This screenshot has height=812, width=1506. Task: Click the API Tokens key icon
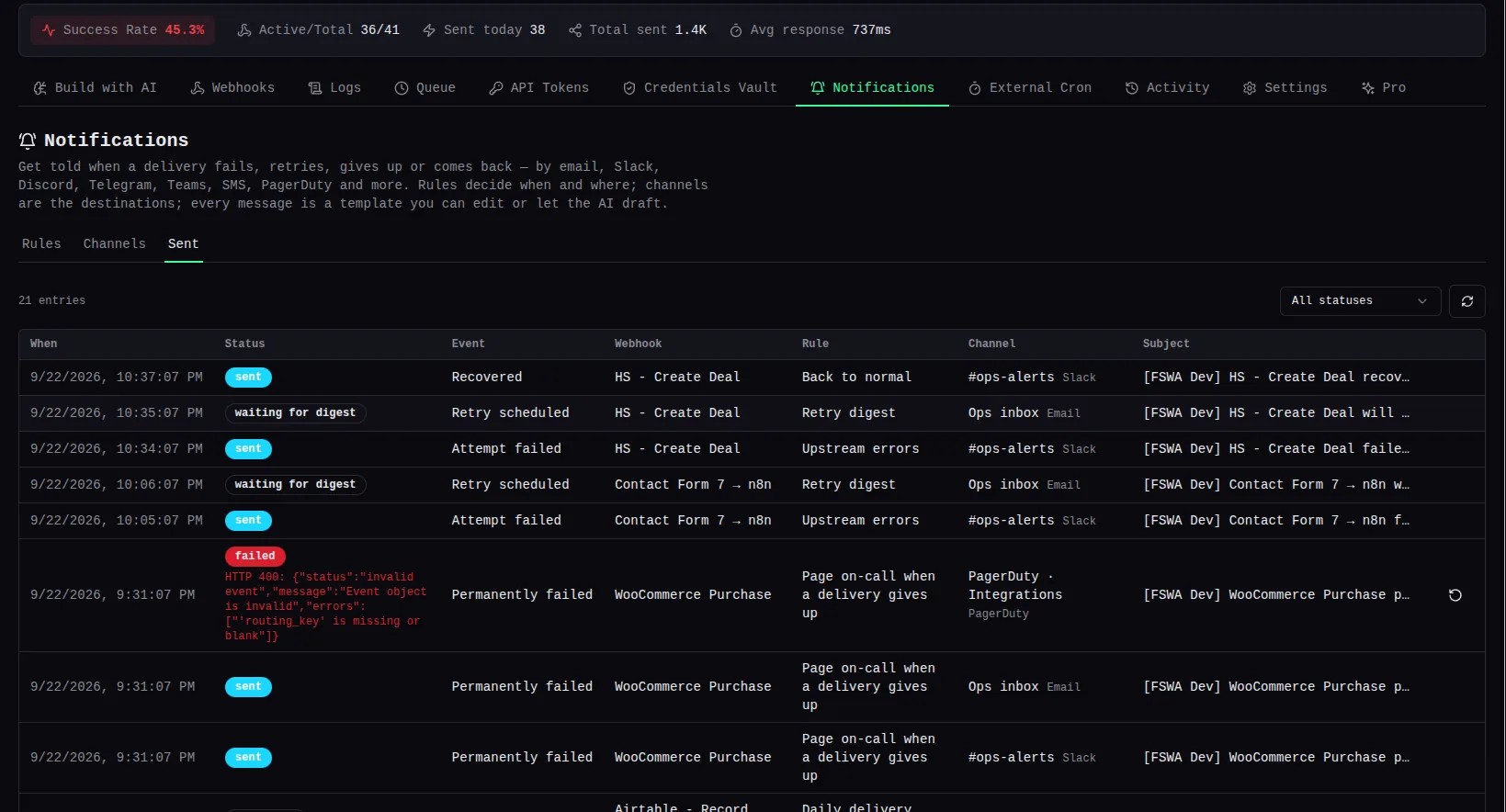click(x=496, y=88)
